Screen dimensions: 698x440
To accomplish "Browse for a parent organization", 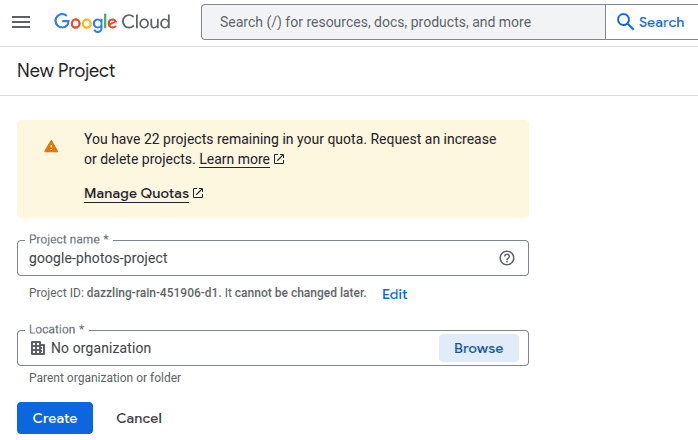I will 478,348.
